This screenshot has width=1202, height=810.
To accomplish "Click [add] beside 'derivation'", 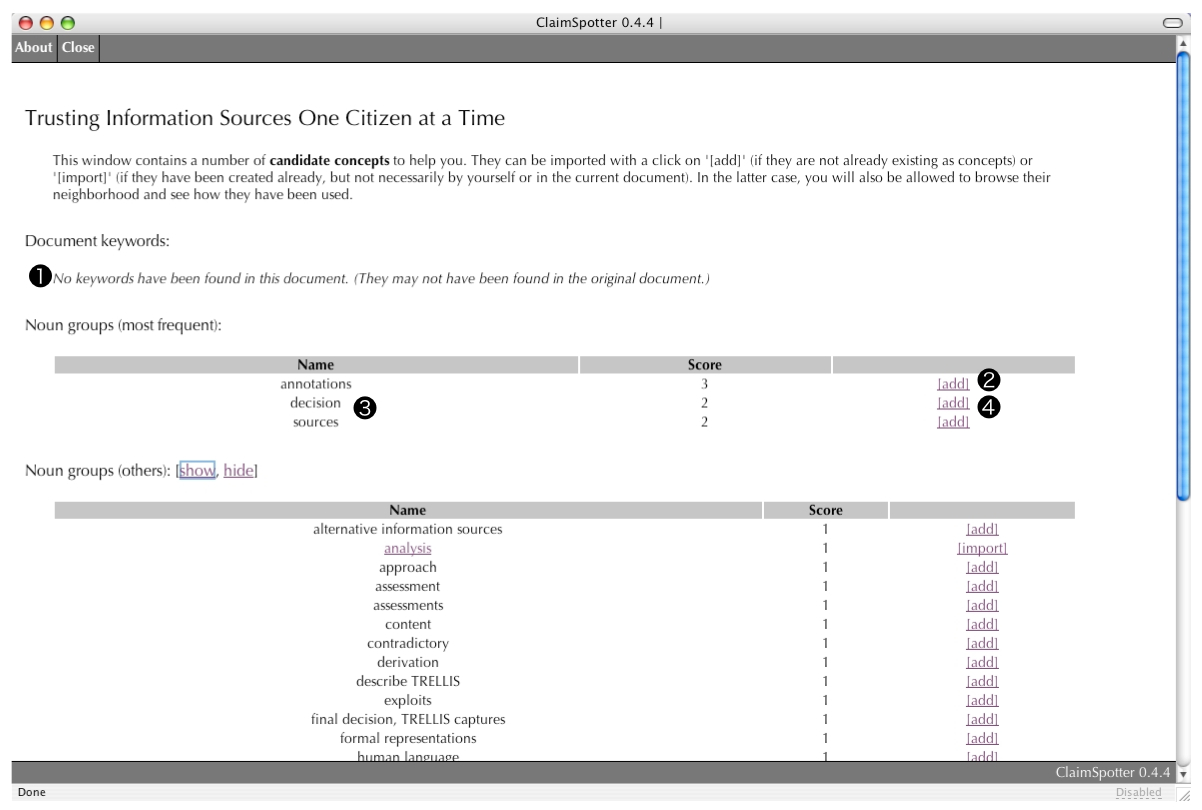I will pos(982,663).
